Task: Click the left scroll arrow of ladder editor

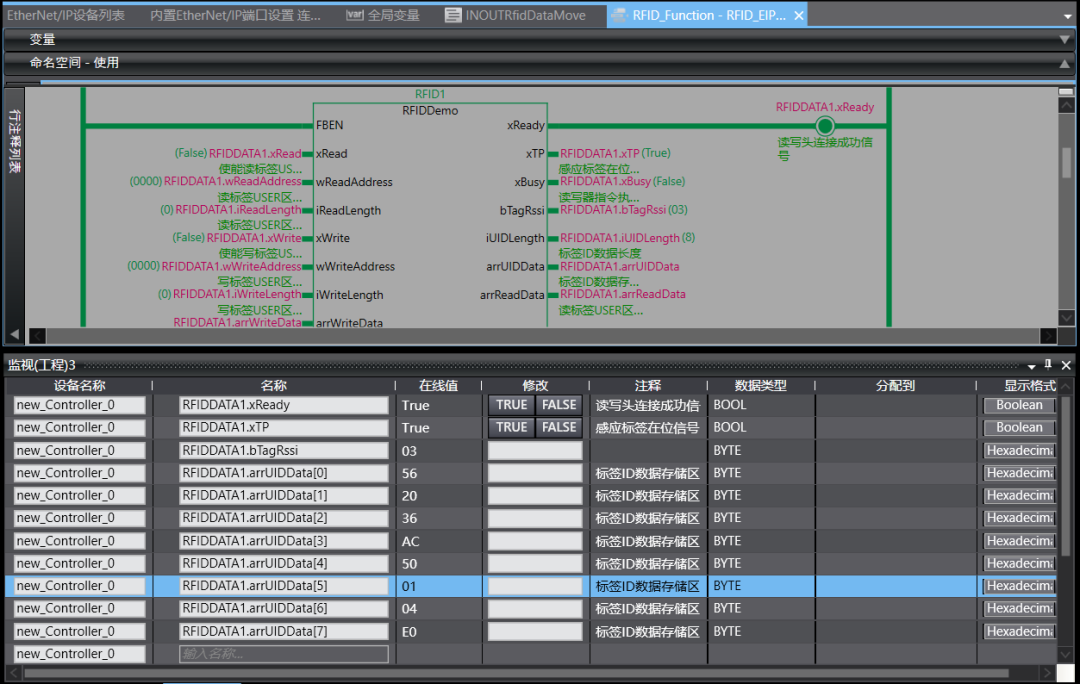Action: (37, 336)
